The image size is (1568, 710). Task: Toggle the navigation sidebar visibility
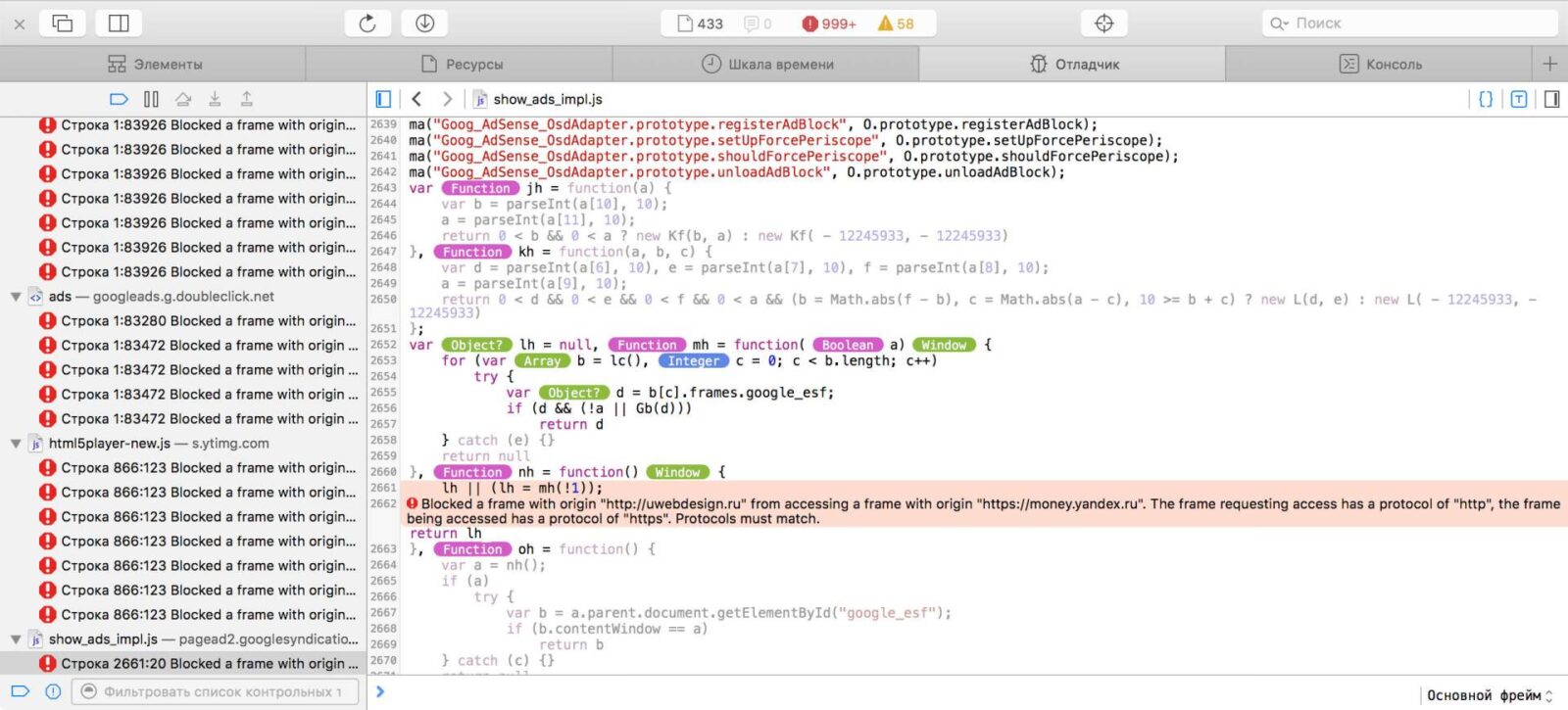tap(383, 99)
